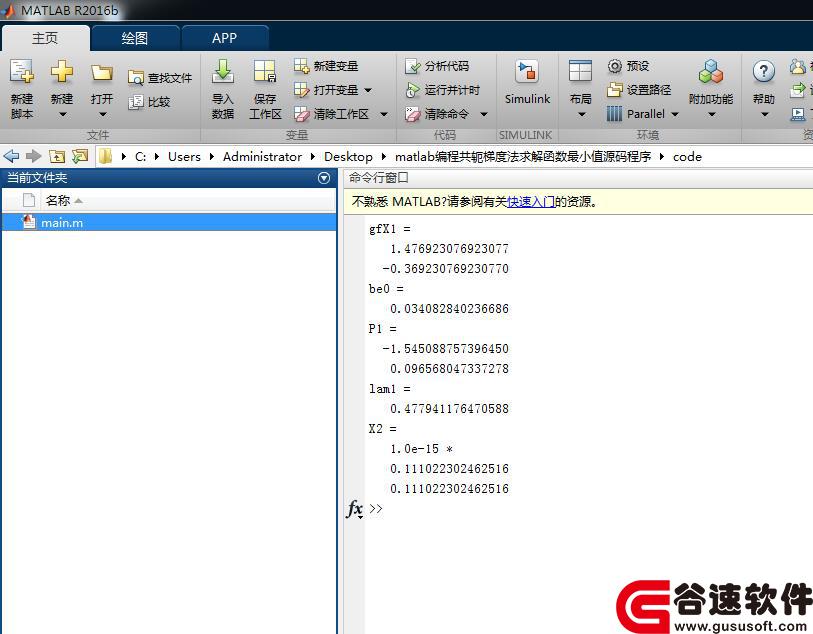Image resolution: width=813 pixels, height=634 pixels.
Task: Click Open Variable (打开变量)
Action: pos(326,90)
